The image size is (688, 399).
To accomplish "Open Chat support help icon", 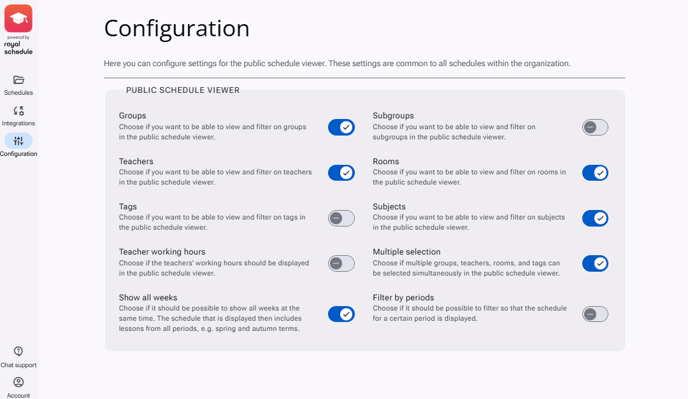I will point(18,351).
